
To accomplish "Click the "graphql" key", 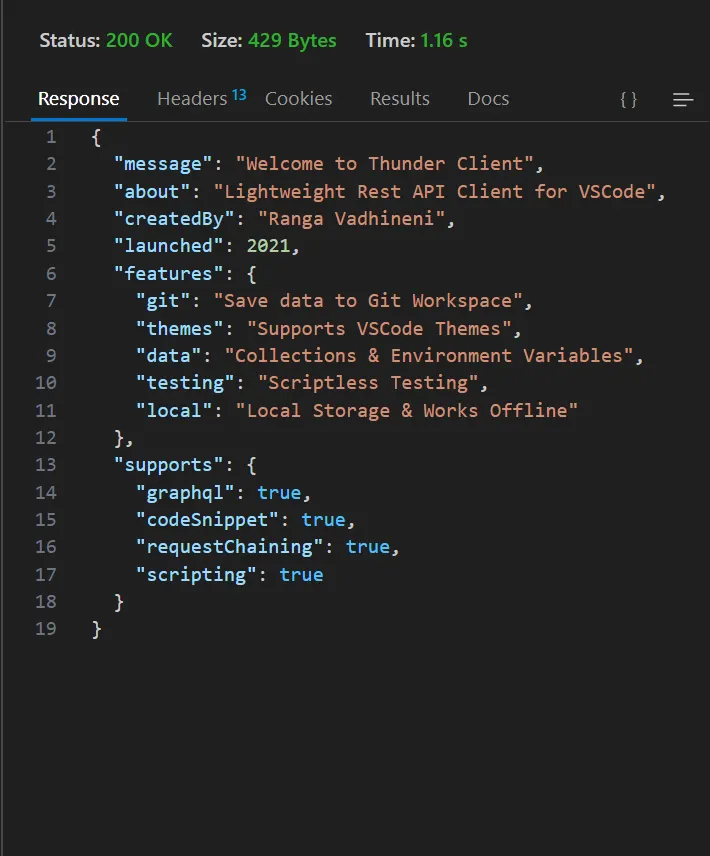I will [185, 493].
